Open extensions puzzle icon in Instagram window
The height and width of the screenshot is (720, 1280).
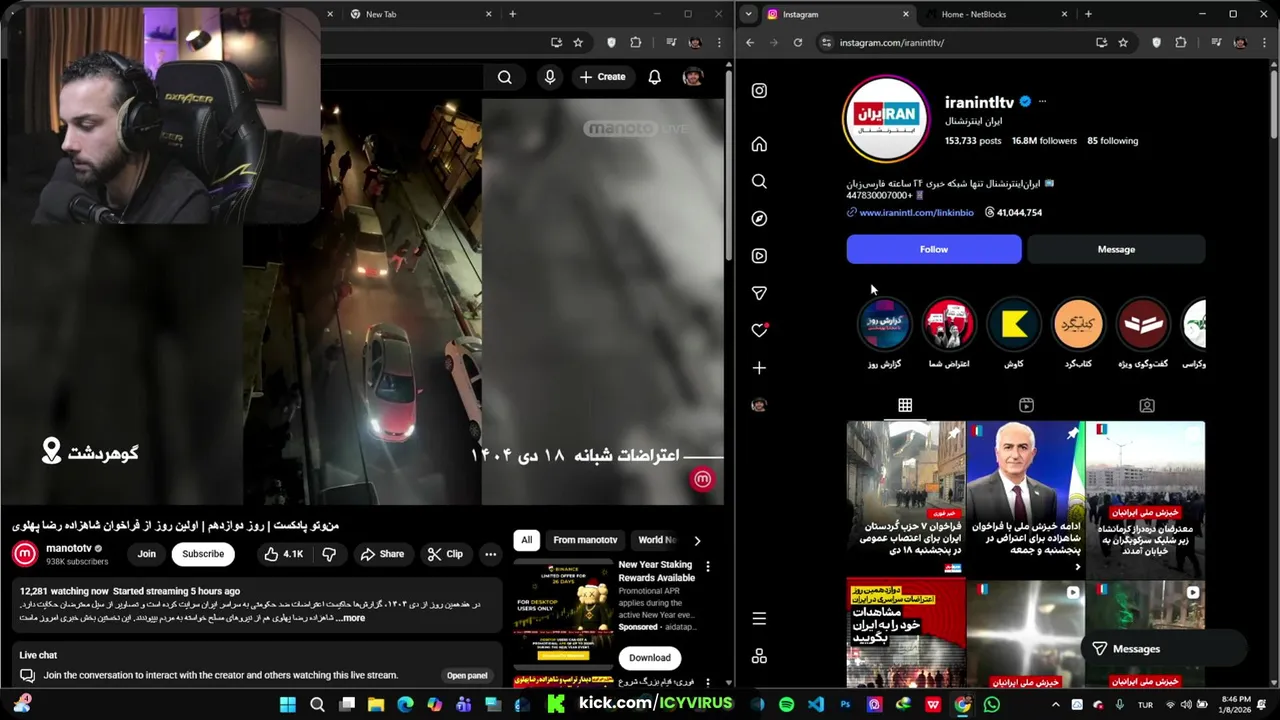tap(1181, 43)
